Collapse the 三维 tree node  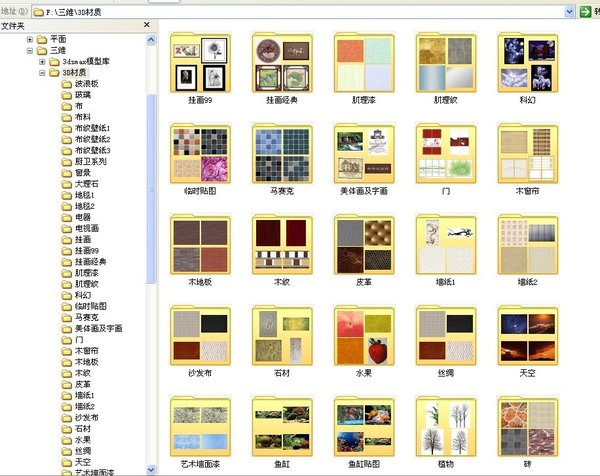tap(30, 51)
